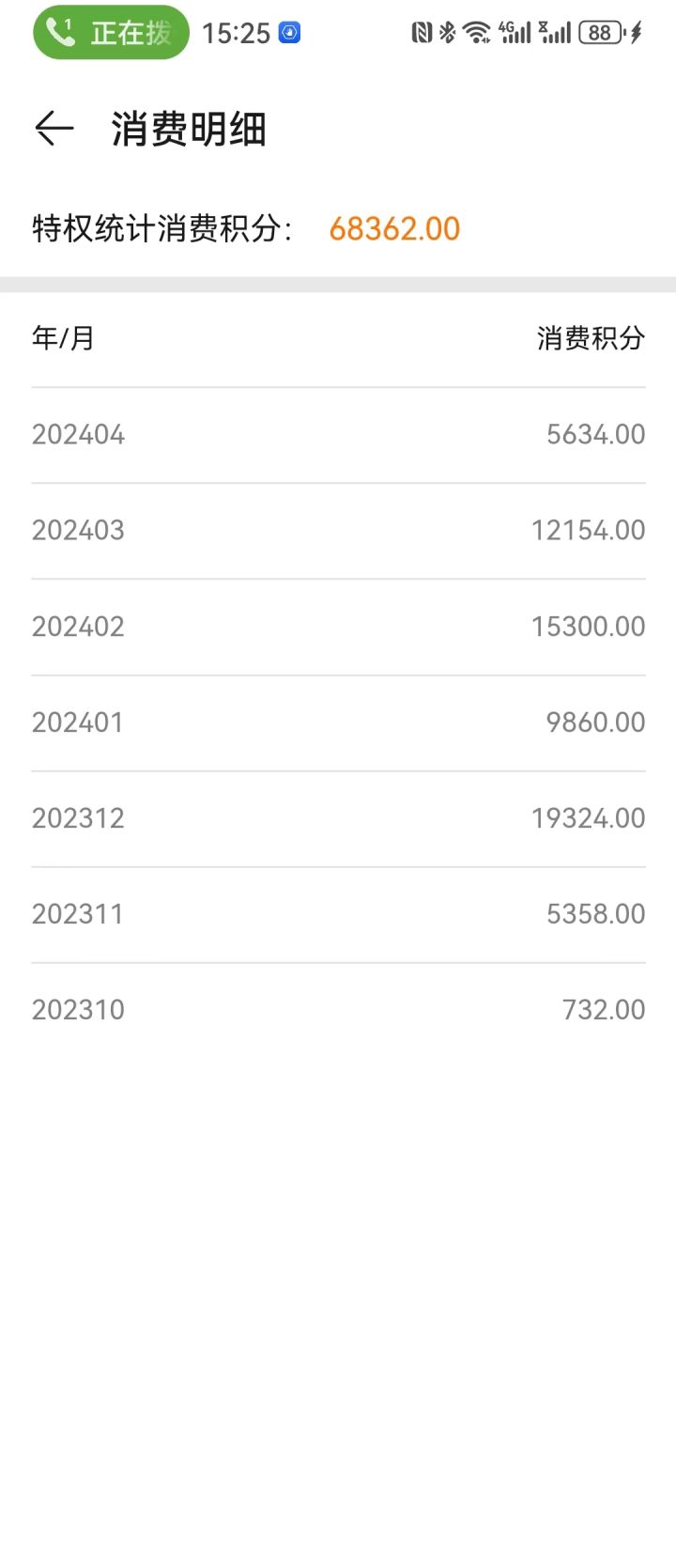Select the 202403 consumption row
Image resolution: width=676 pixels, height=1568 pixels.
338,531
